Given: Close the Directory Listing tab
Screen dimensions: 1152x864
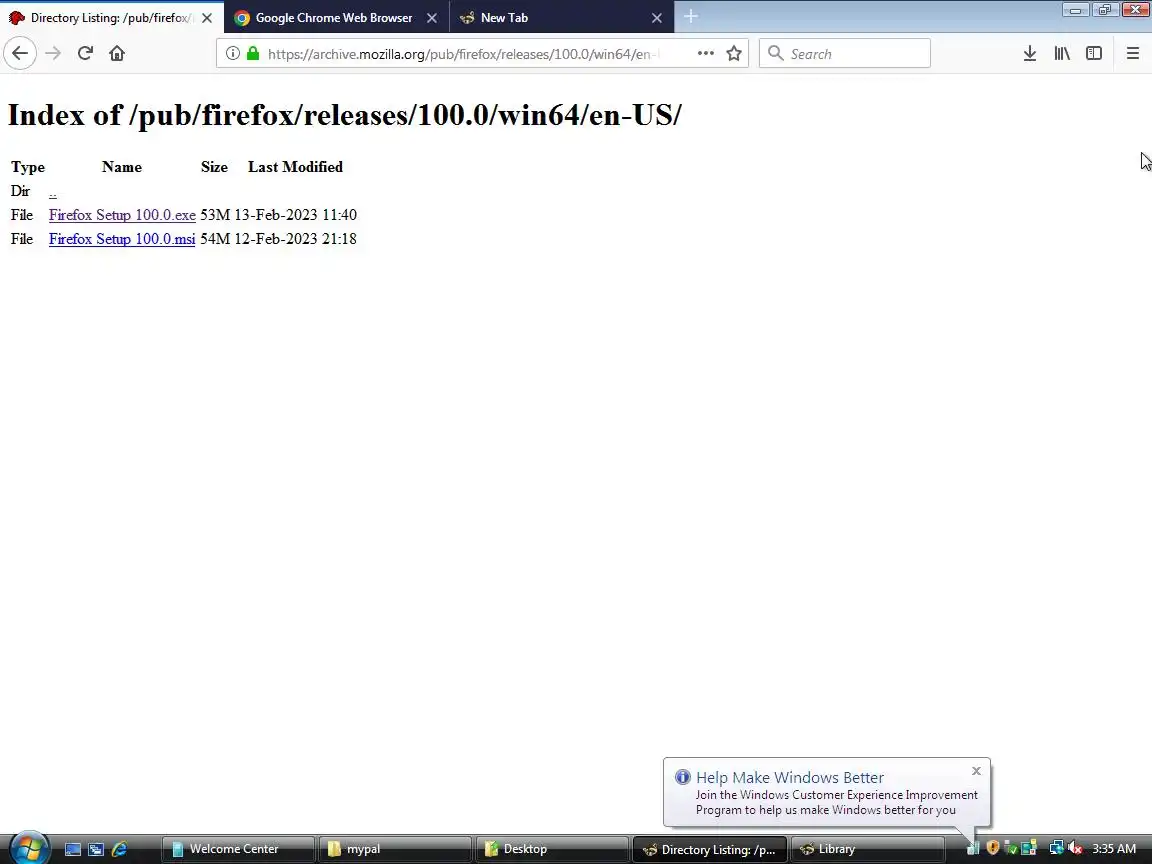Looking at the screenshot, I should pyautogui.click(x=207, y=18).
